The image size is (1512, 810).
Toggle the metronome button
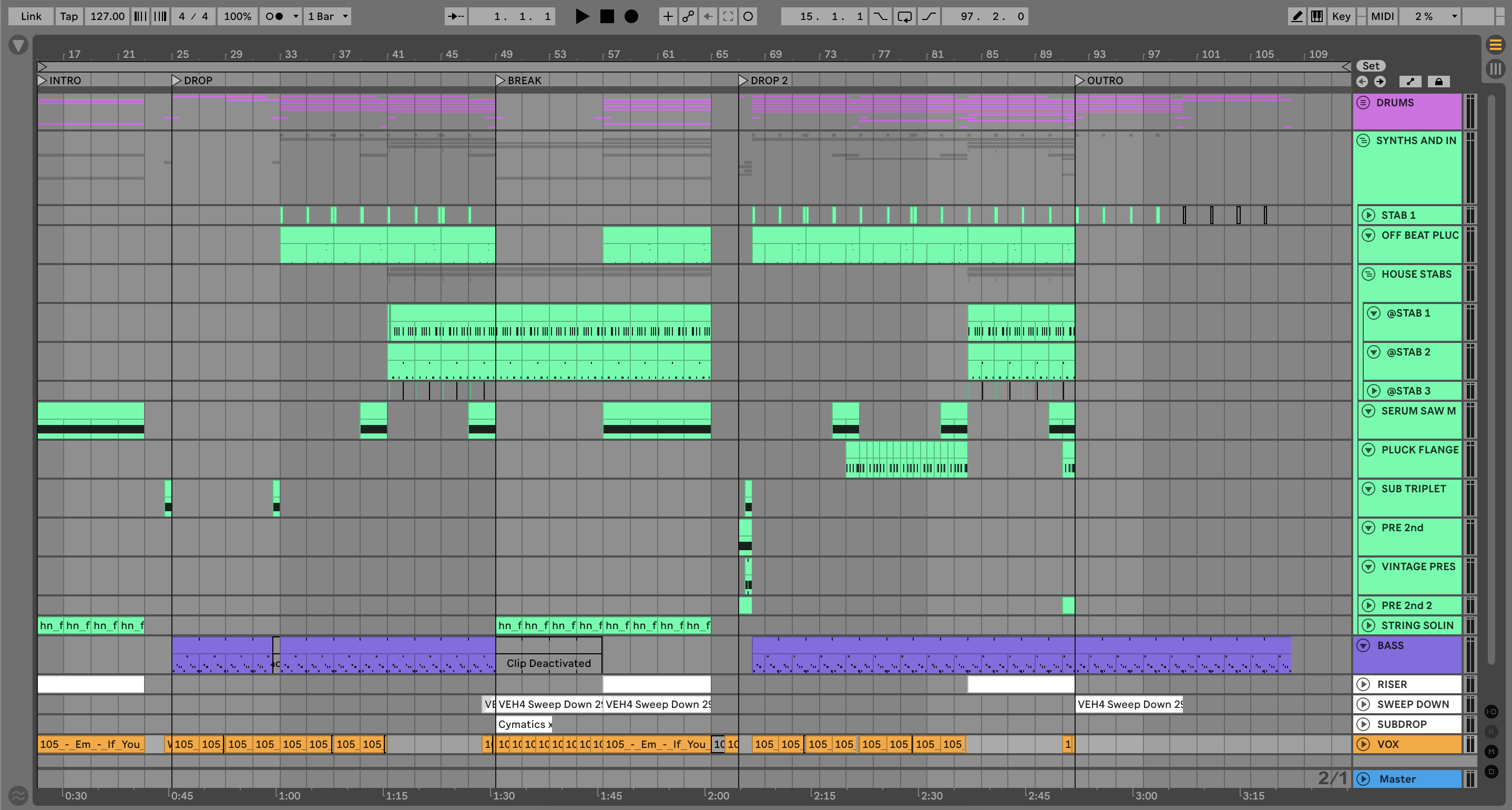click(x=273, y=16)
